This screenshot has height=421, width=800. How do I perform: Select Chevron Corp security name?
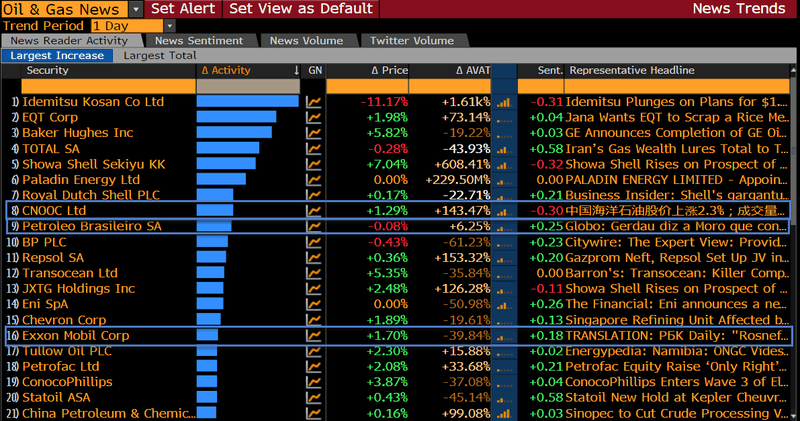[64, 320]
